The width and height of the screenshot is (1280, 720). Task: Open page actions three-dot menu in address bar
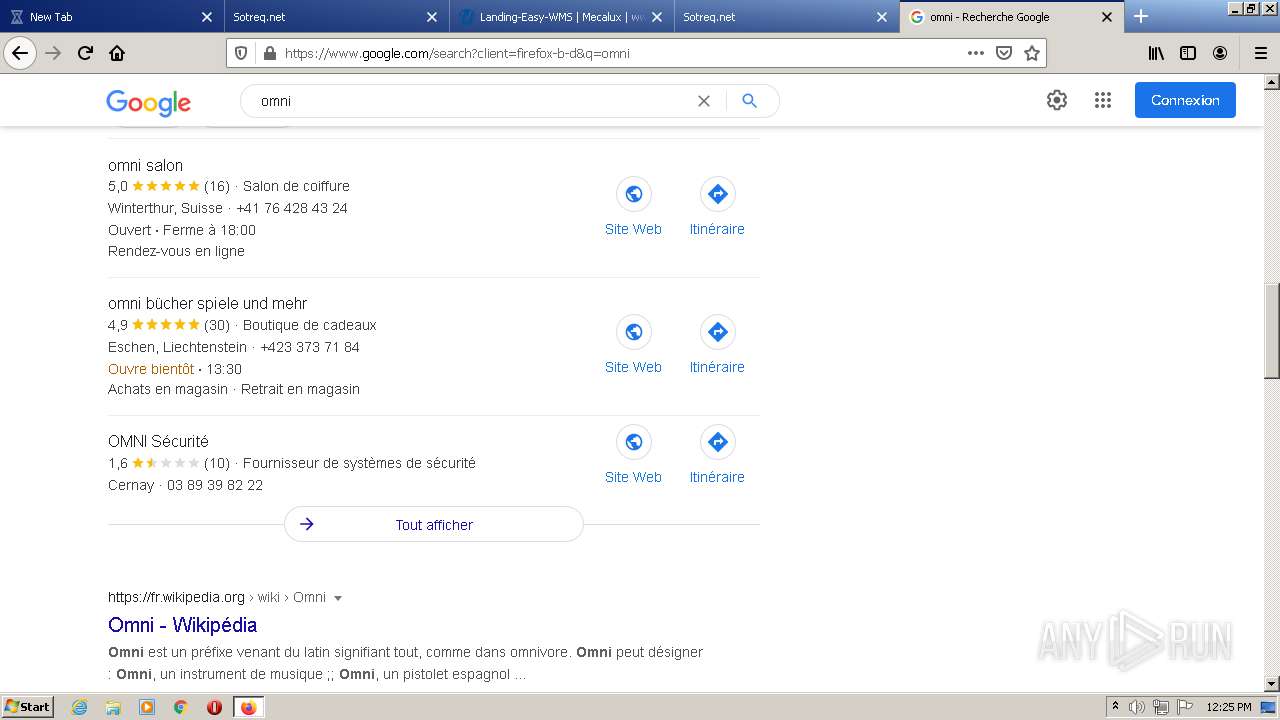pyautogui.click(x=976, y=53)
